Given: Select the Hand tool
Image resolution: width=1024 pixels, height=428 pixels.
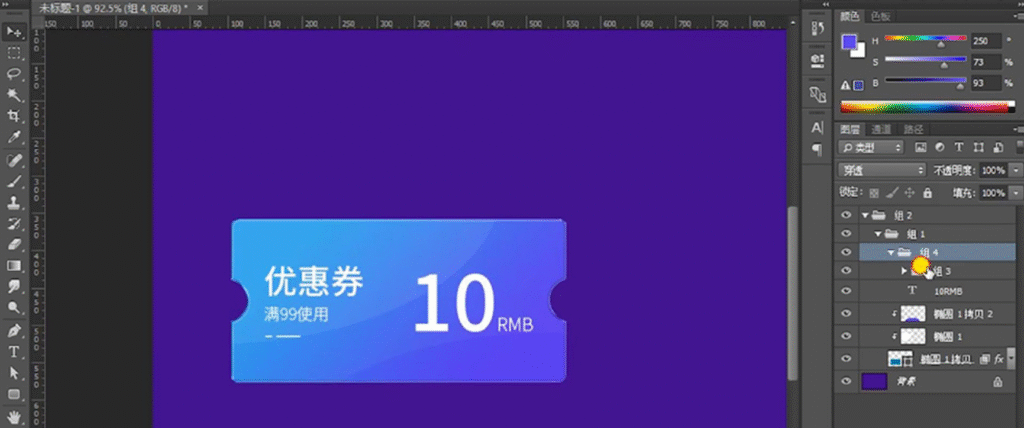Looking at the screenshot, I should pyautogui.click(x=14, y=416).
